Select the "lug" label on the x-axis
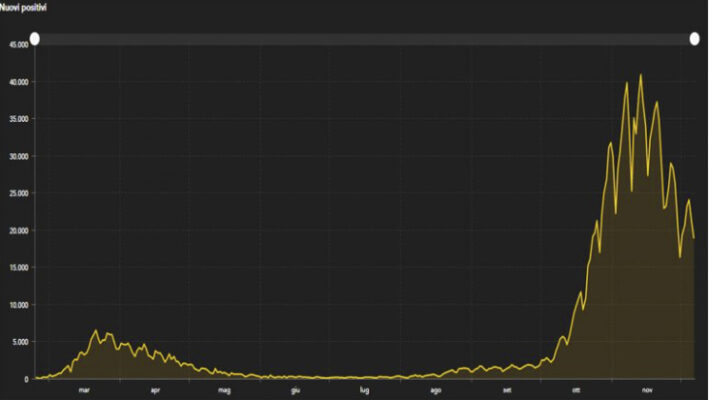The height and width of the screenshot is (400, 709). pos(365,390)
